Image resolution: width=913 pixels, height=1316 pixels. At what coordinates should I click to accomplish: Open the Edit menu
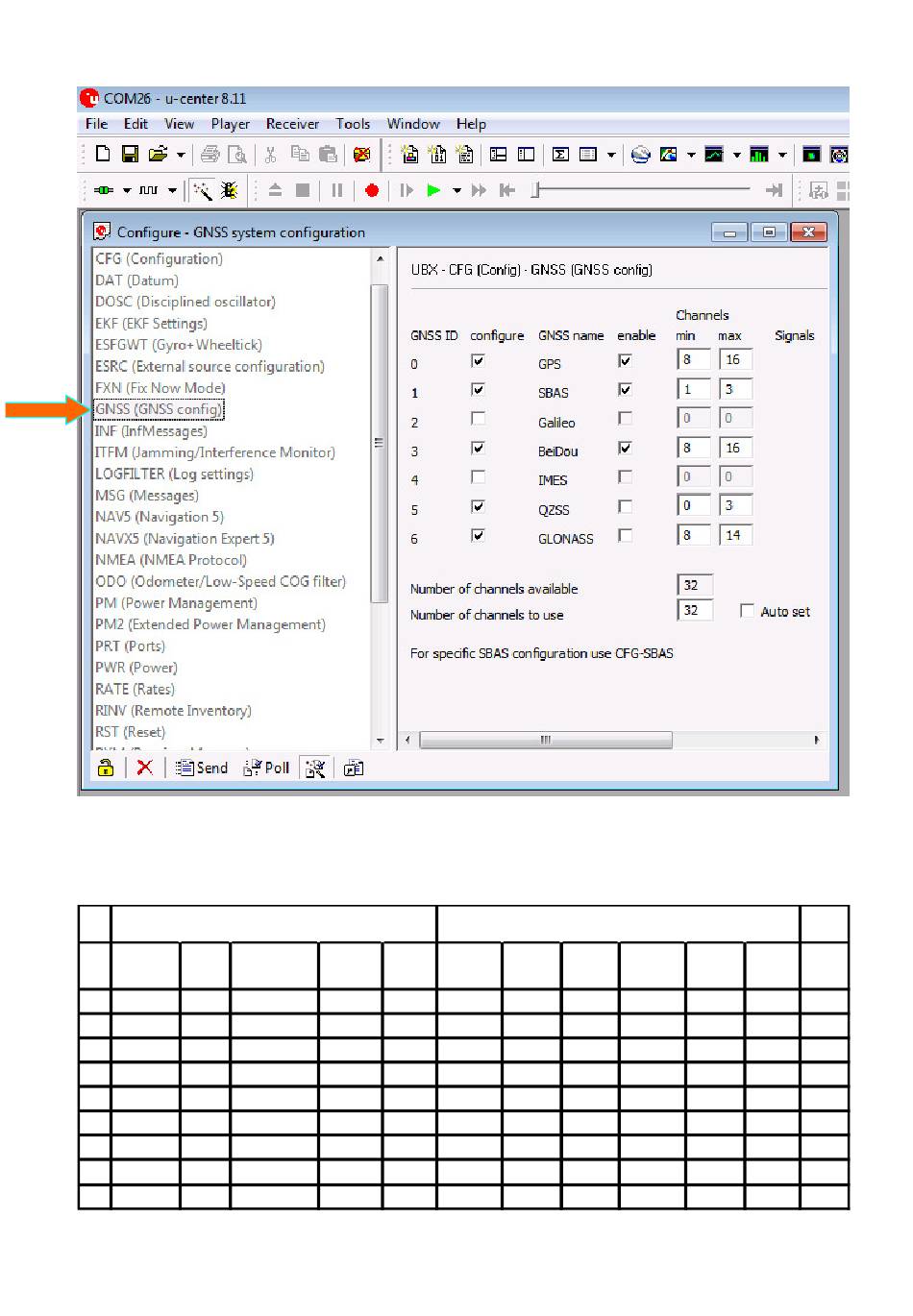pos(136,124)
